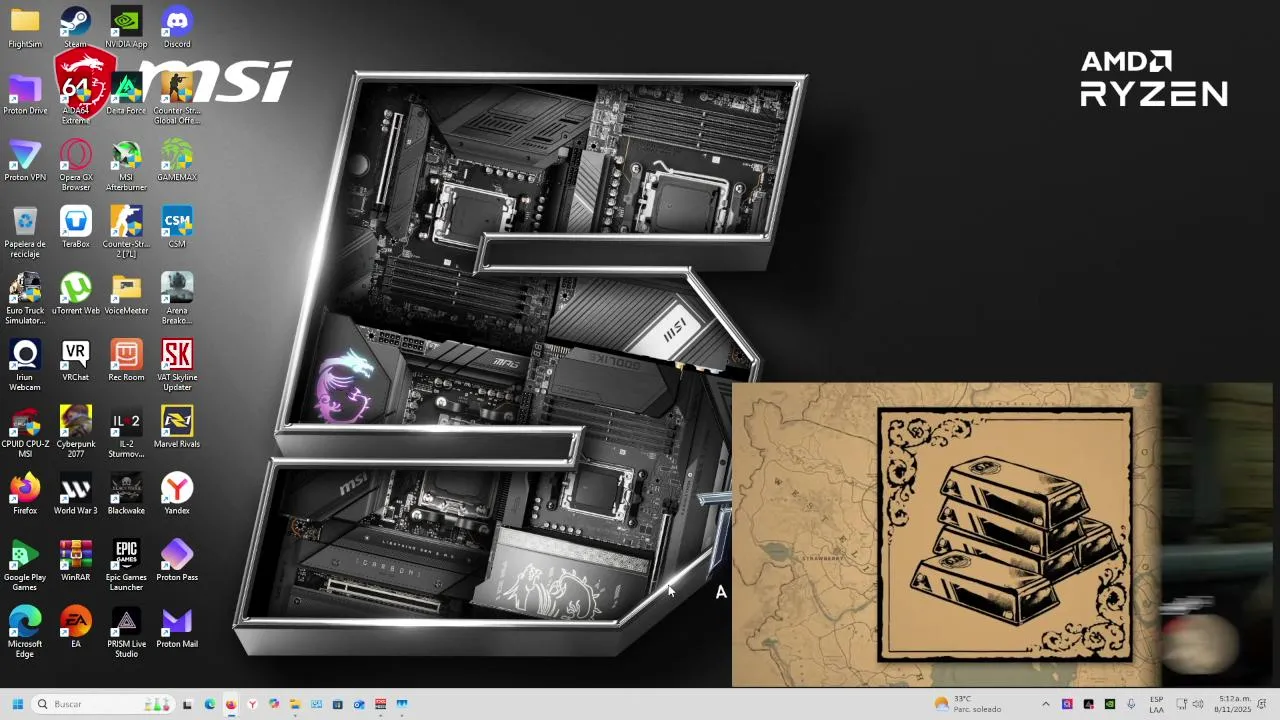This screenshot has width=1280, height=720.
Task: Open File Explorer from the taskbar
Action: point(295,704)
